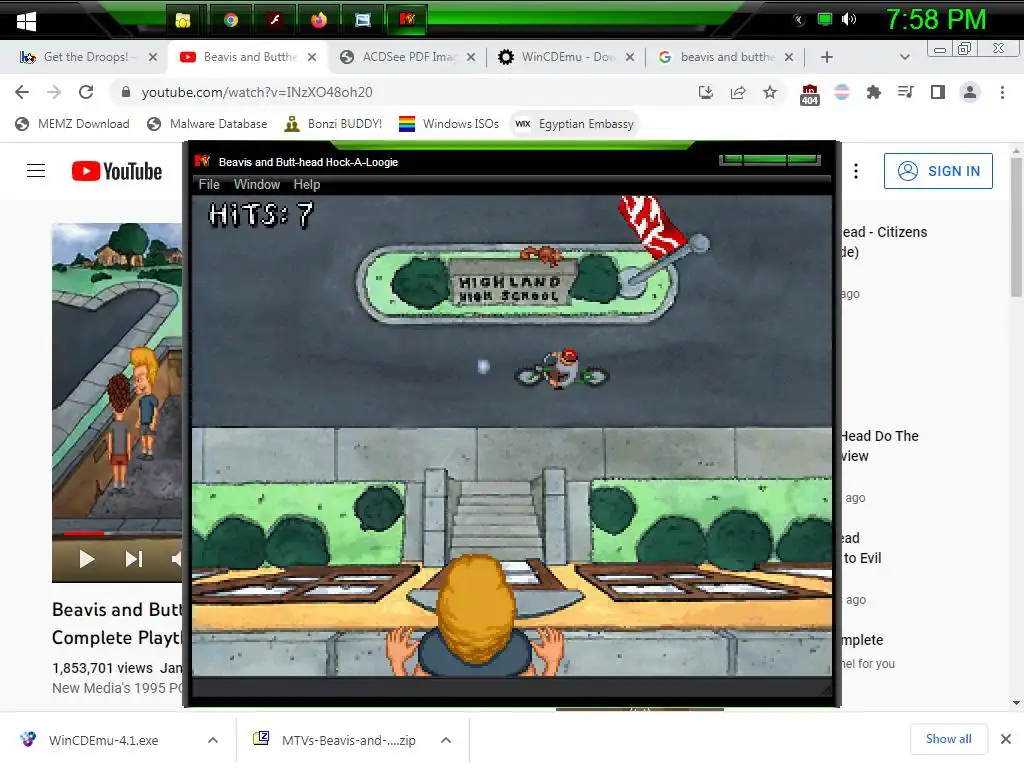Click the install/download page icon in address bar
1024x768 pixels.
706,92
